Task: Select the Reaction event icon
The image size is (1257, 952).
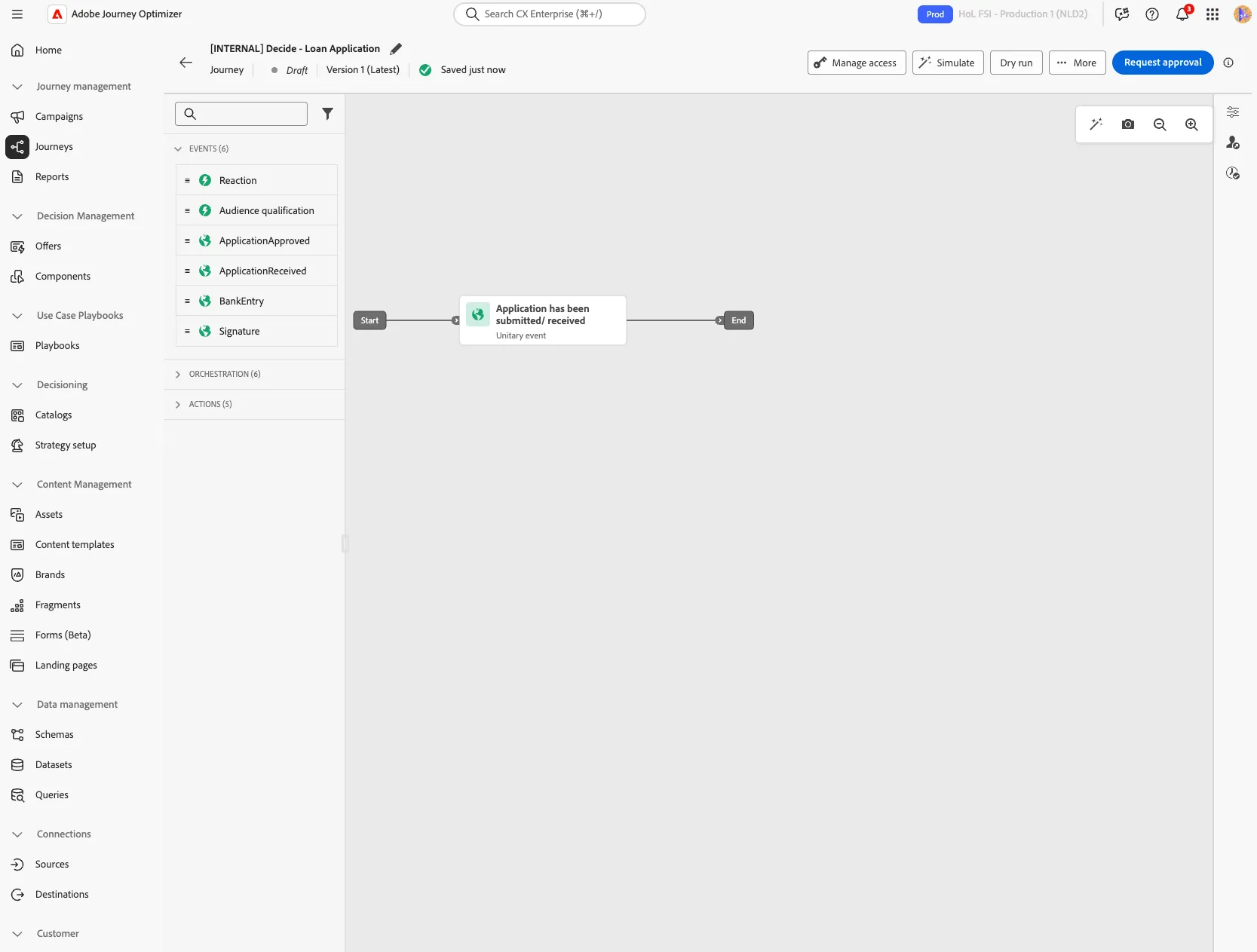Action: (x=205, y=180)
